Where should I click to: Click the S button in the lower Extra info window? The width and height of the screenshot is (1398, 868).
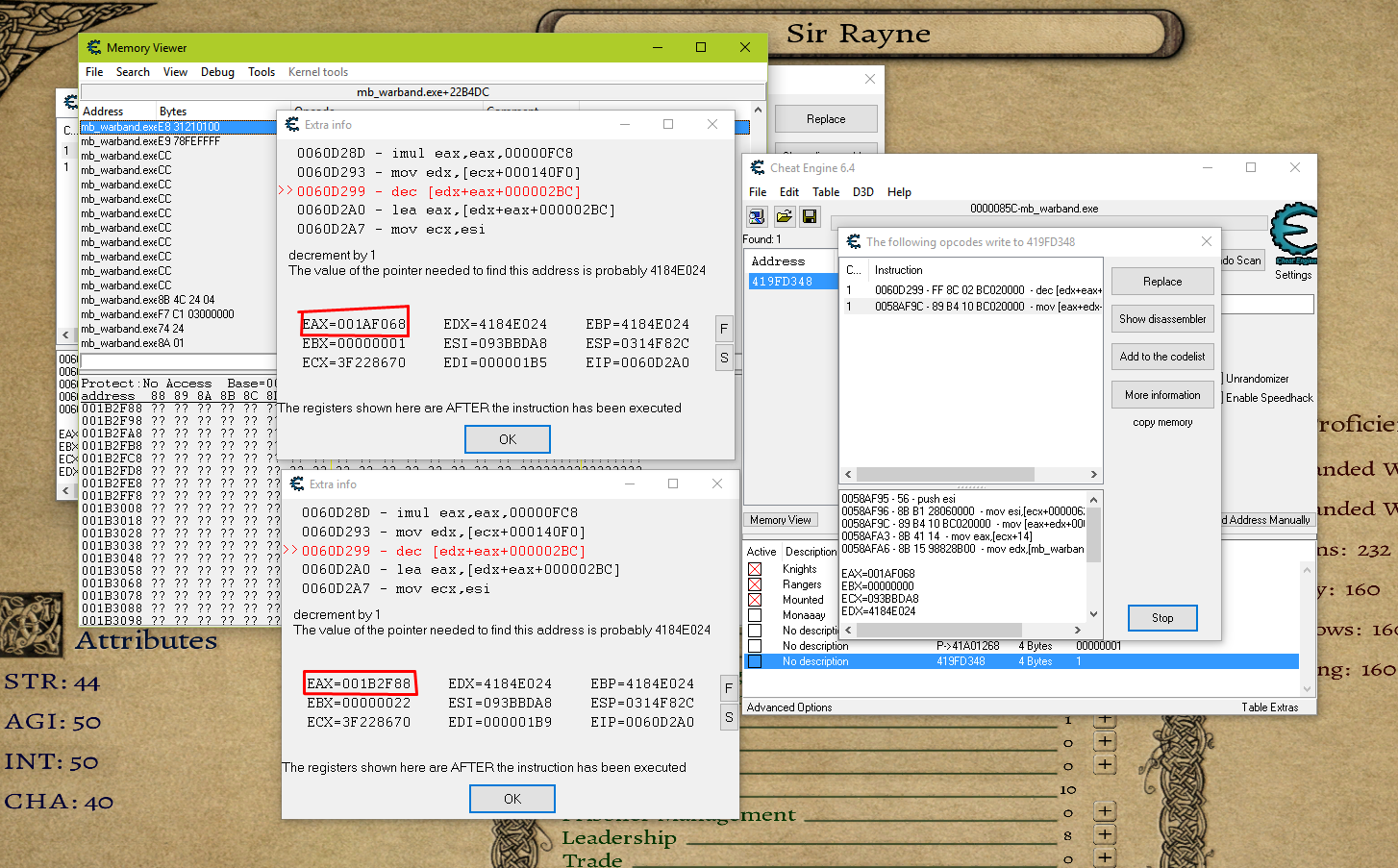click(x=729, y=717)
